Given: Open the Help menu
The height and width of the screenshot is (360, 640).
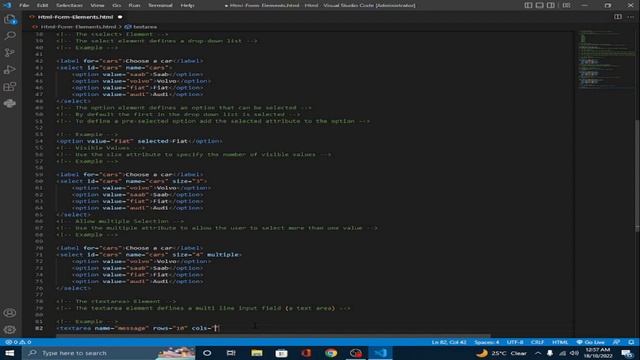Looking at the screenshot, I should pyautogui.click(x=187, y=5).
